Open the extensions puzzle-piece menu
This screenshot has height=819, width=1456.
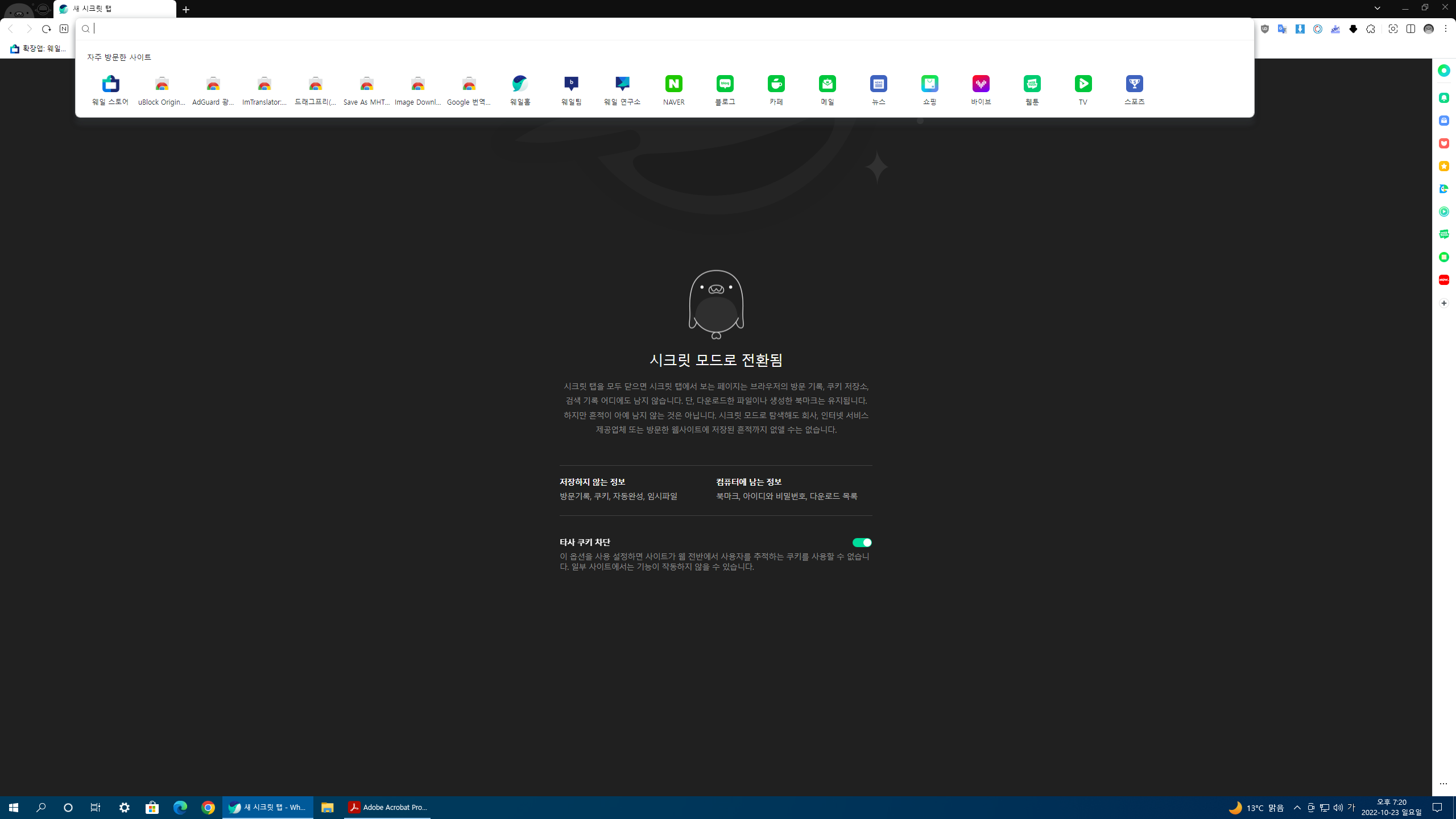pyautogui.click(x=1371, y=29)
